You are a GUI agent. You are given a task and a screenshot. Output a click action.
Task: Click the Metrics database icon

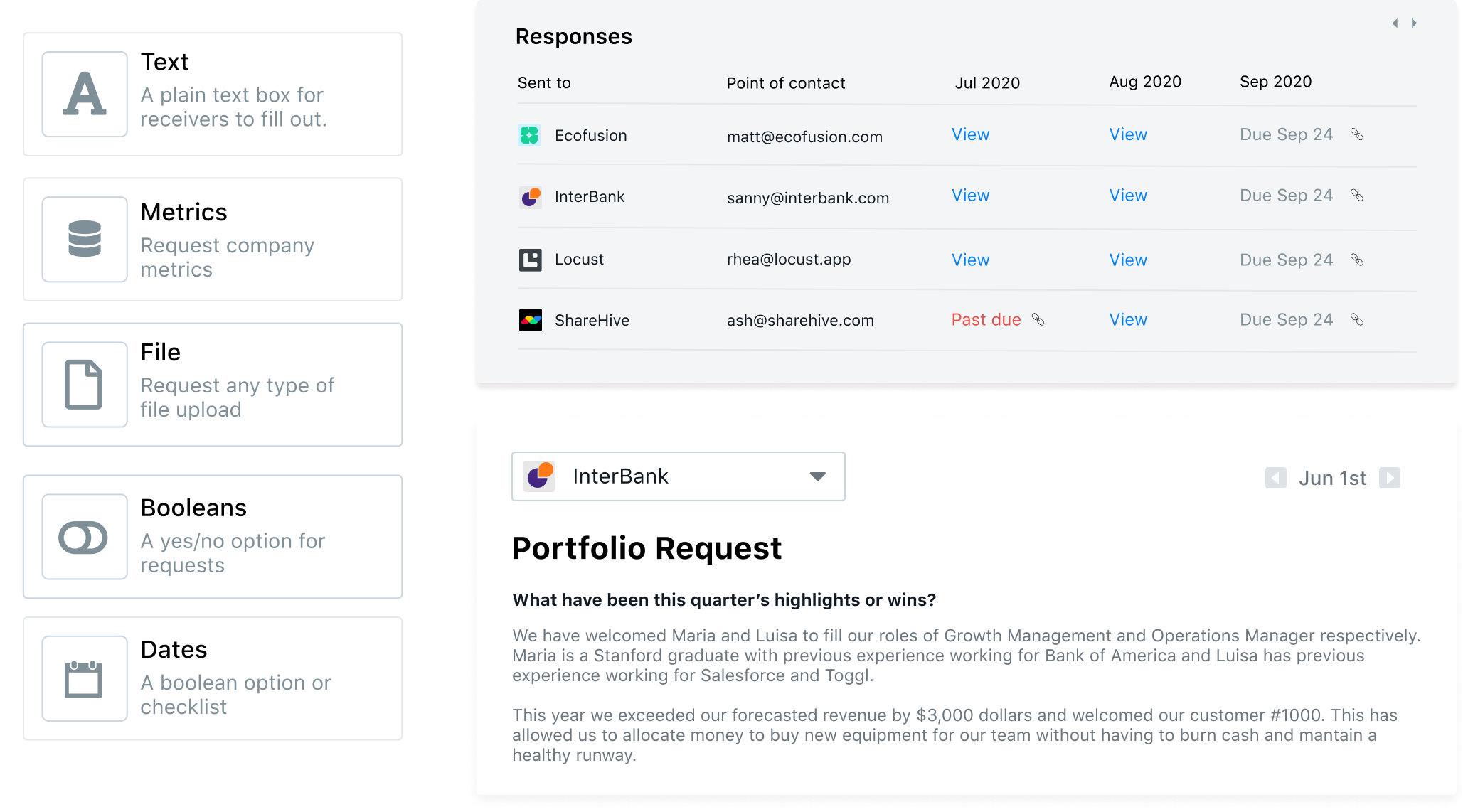click(85, 239)
